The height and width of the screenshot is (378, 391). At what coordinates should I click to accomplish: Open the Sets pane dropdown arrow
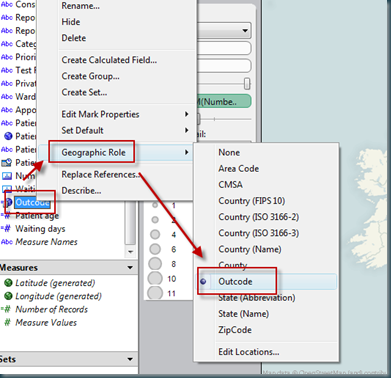tap(130, 359)
